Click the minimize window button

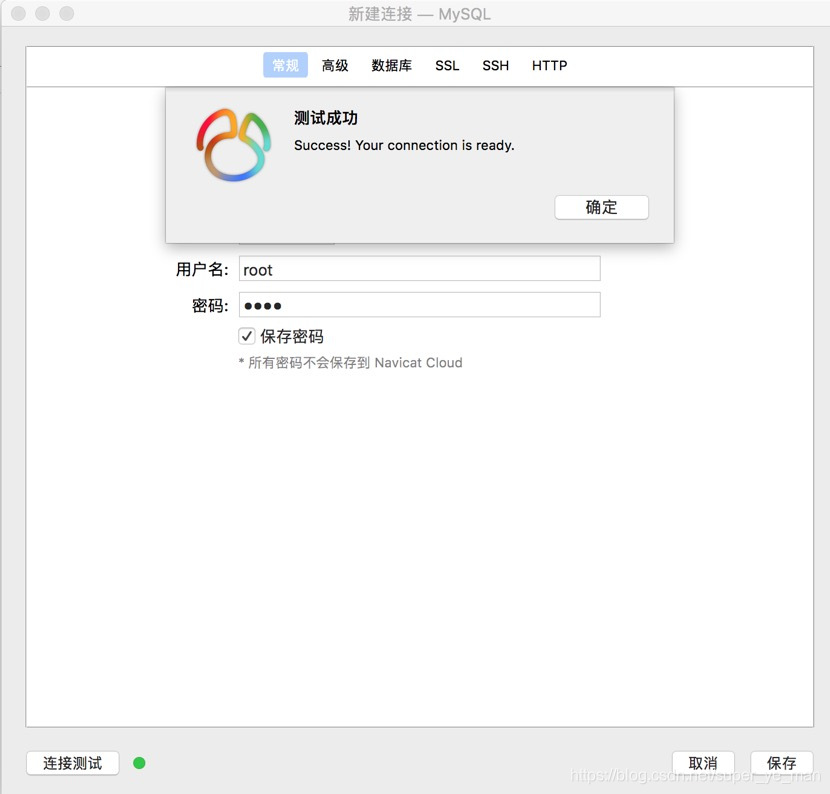[x=42, y=13]
